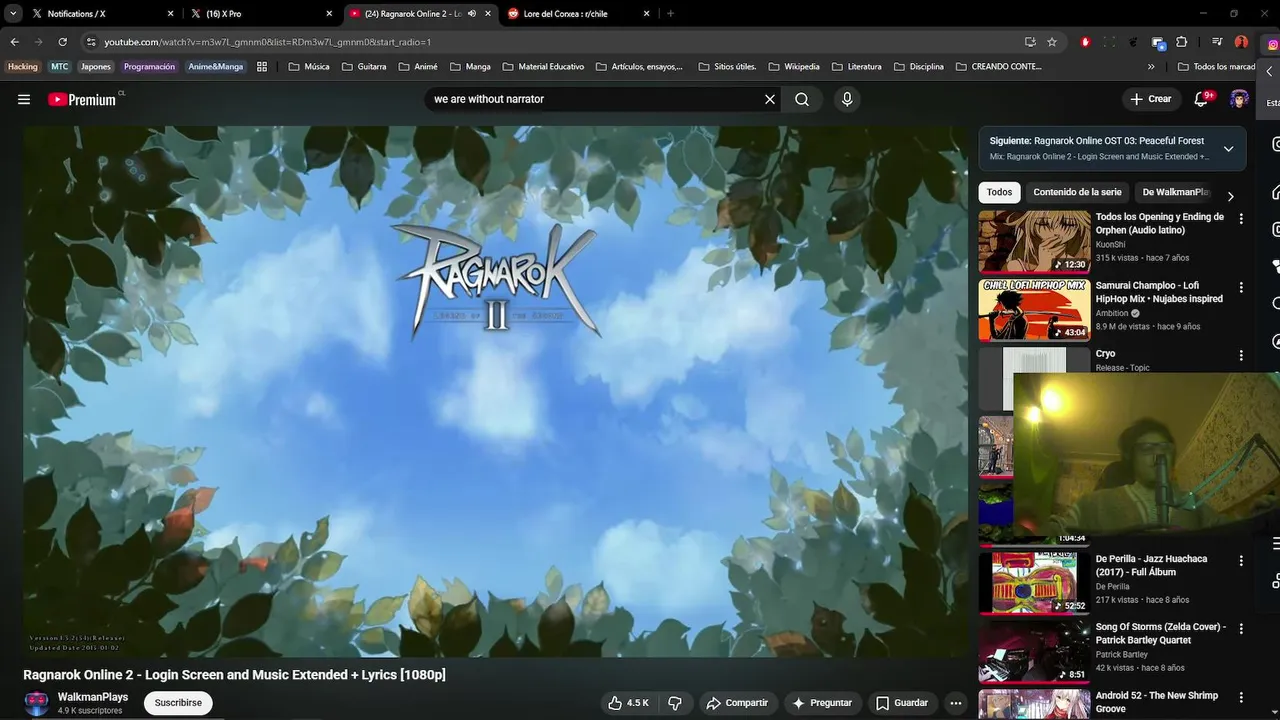The height and width of the screenshot is (720, 1280).
Task: Open options for Song Of Storms cover
Action: point(1241,629)
